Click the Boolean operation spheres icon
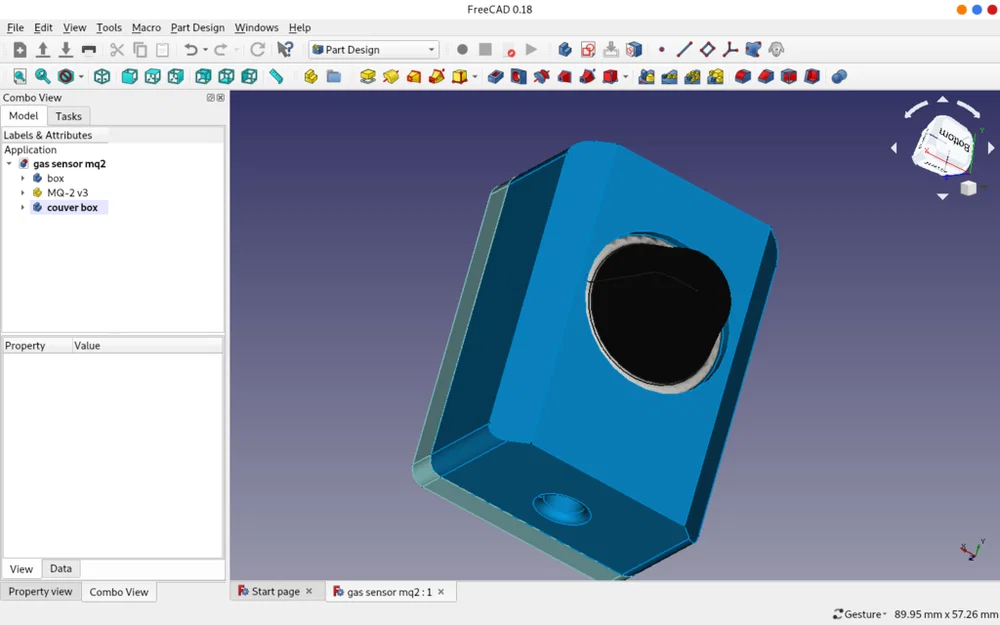 [839, 77]
